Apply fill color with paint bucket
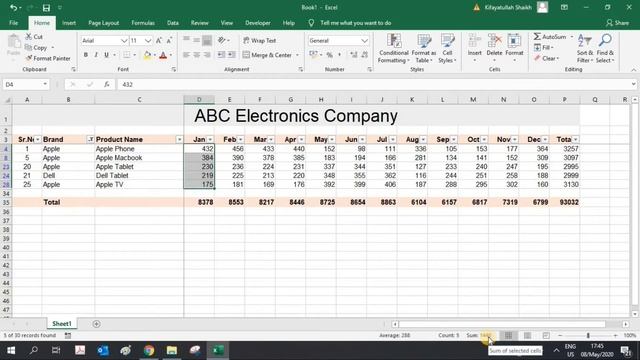Image resolution: width=640 pixels, height=360 pixels. [x=147, y=55]
